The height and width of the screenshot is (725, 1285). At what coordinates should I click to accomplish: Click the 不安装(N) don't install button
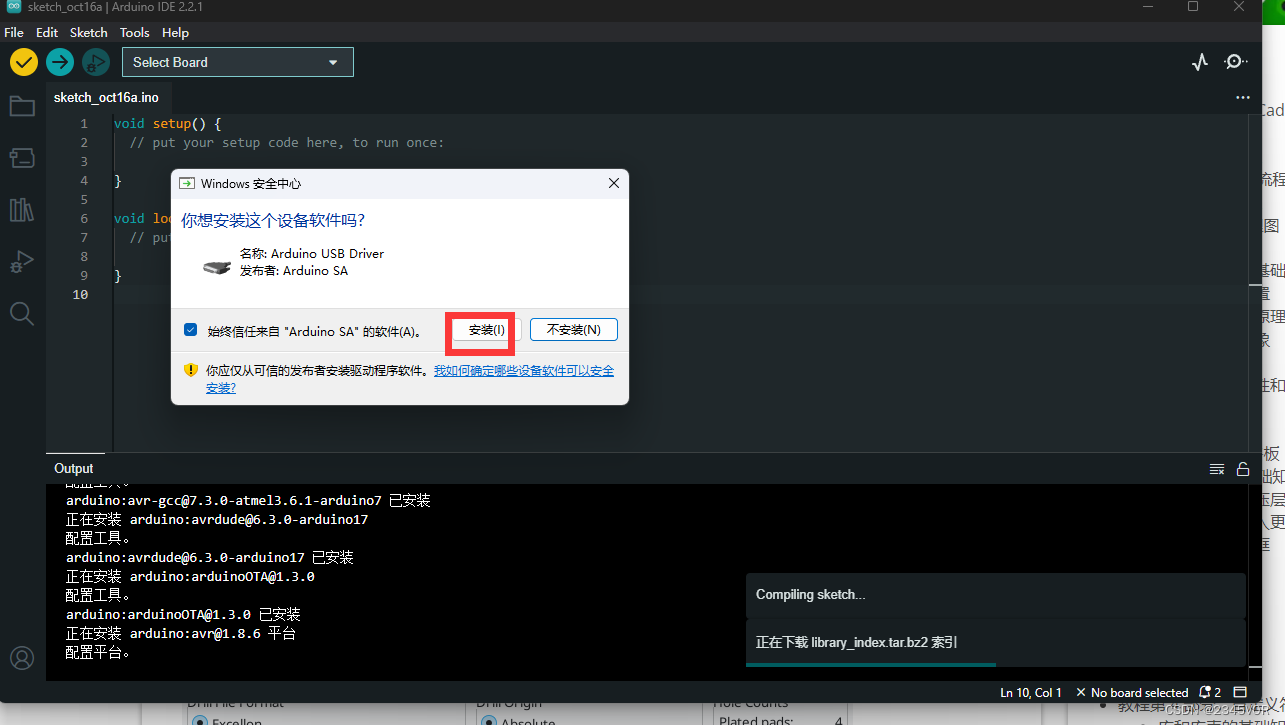574,330
